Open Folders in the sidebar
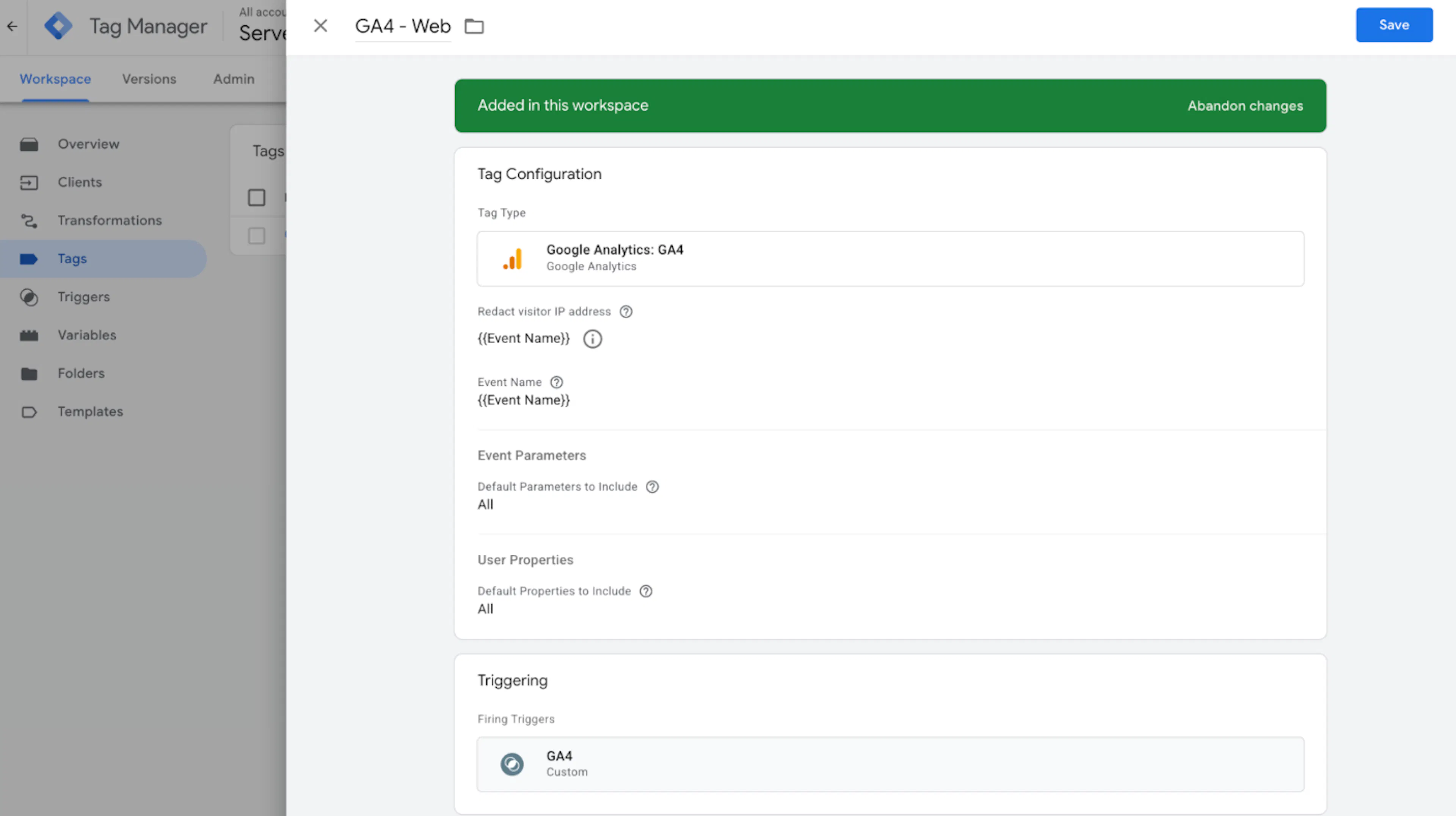 [x=81, y=373]
